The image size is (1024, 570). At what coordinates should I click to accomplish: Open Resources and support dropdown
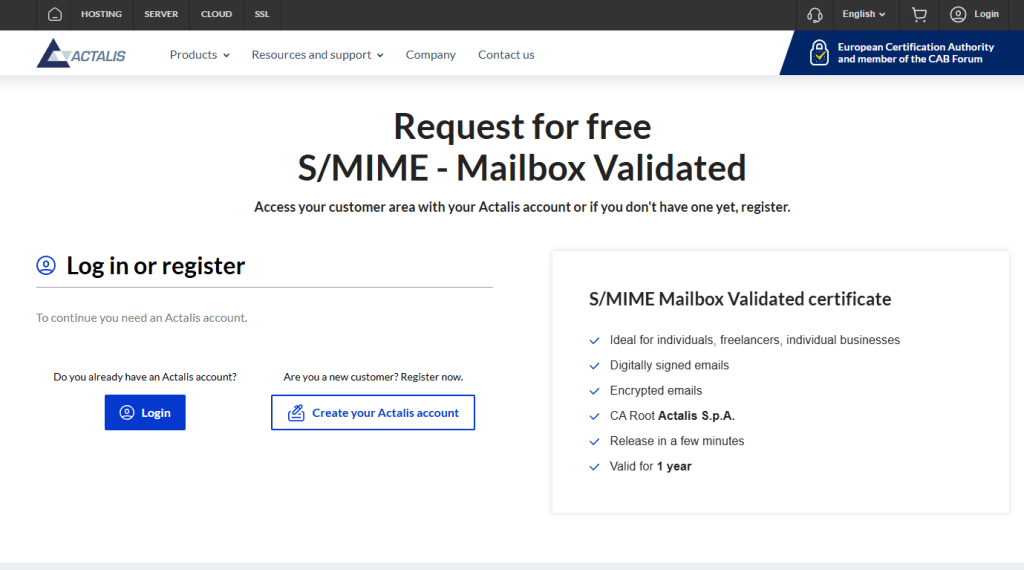click(x=317, y=55)
